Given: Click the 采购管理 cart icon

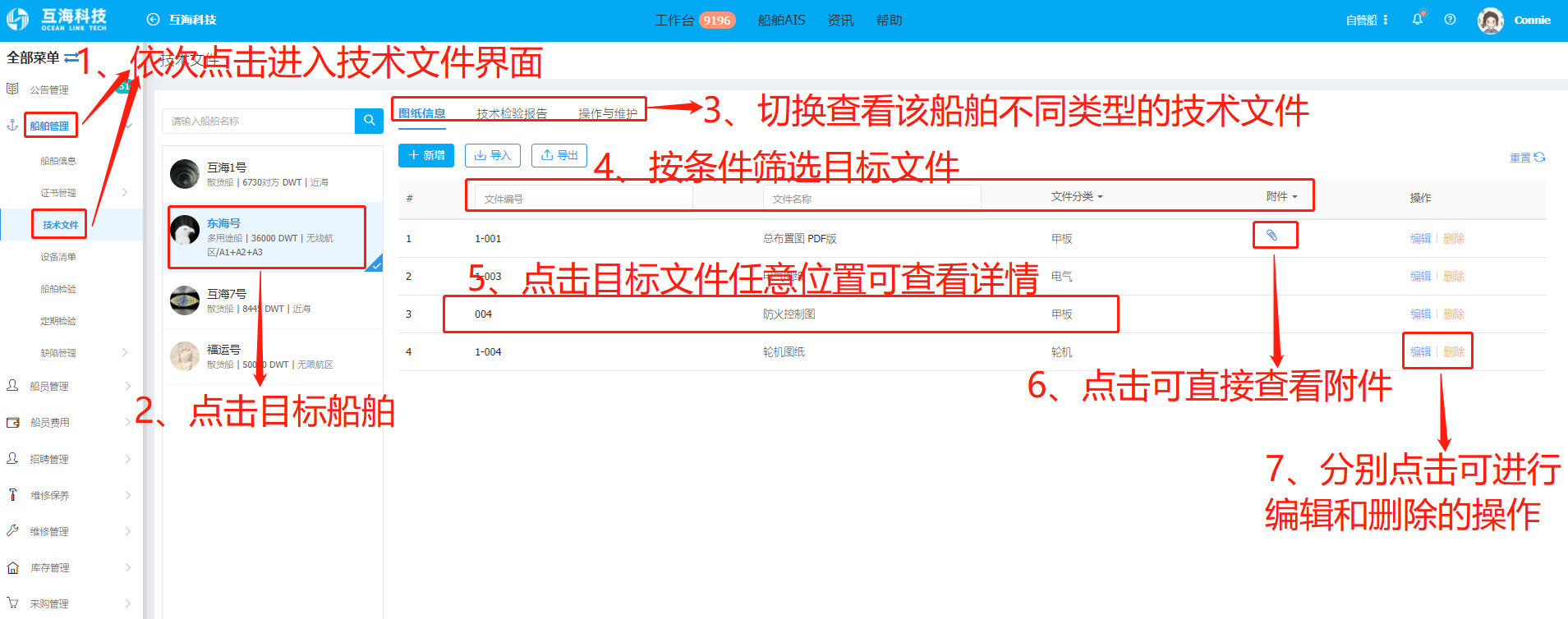Looking at the screenshot, I should pyautogui.click(x=12, y=603).
